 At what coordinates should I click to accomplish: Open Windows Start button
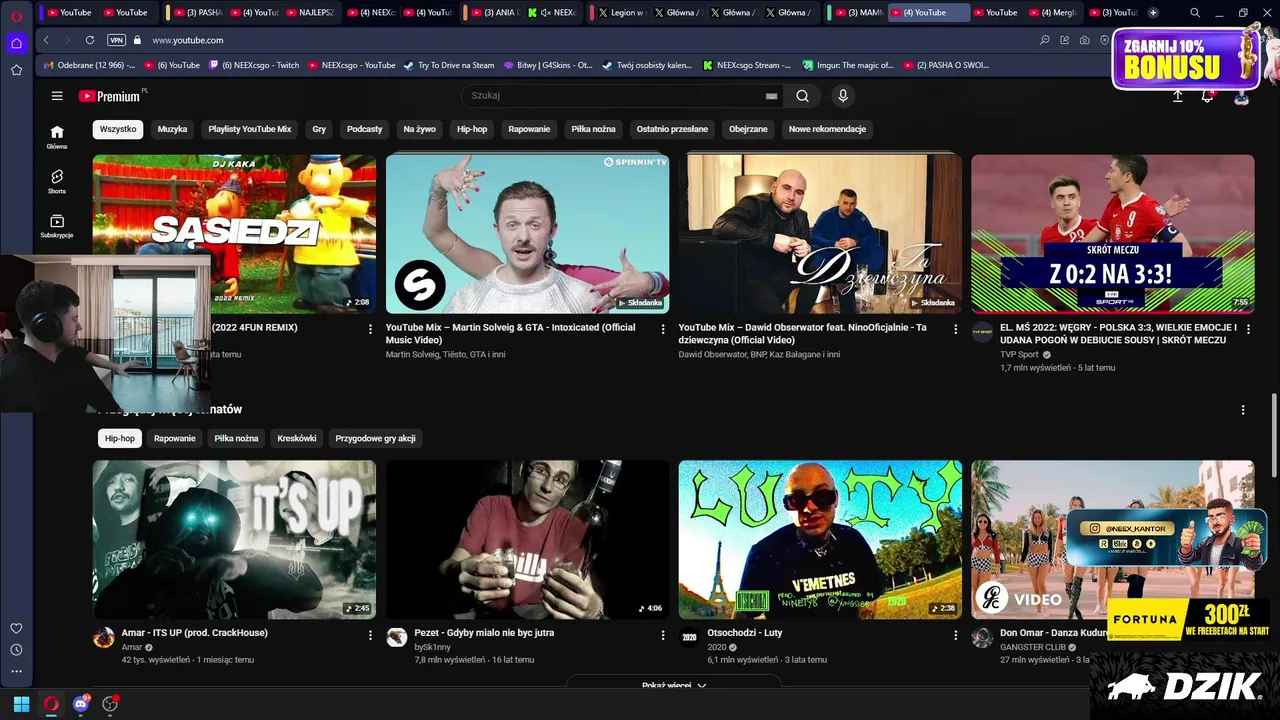(x=21, y=704)
